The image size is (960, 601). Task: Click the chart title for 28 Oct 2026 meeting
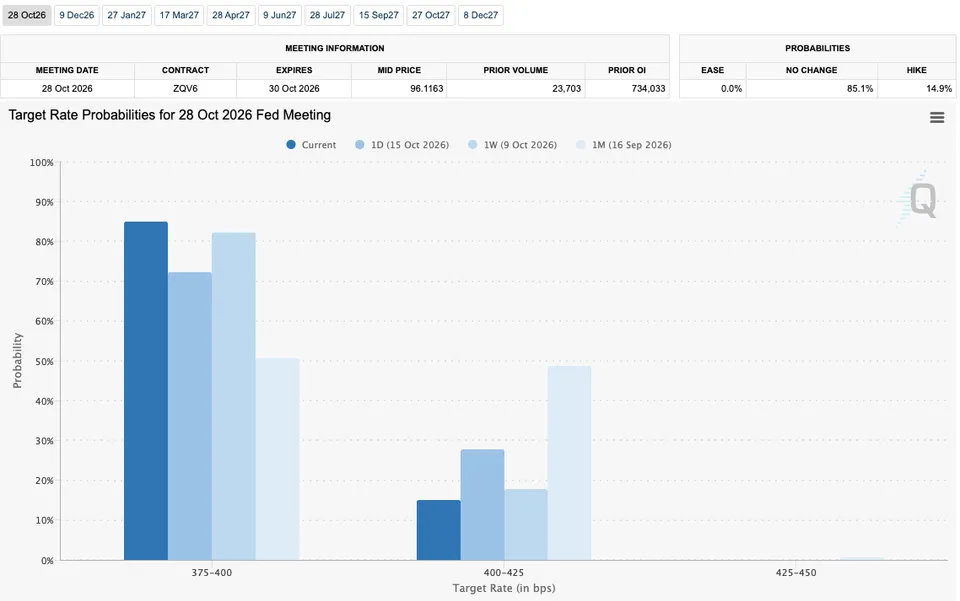tap(170, 115)
